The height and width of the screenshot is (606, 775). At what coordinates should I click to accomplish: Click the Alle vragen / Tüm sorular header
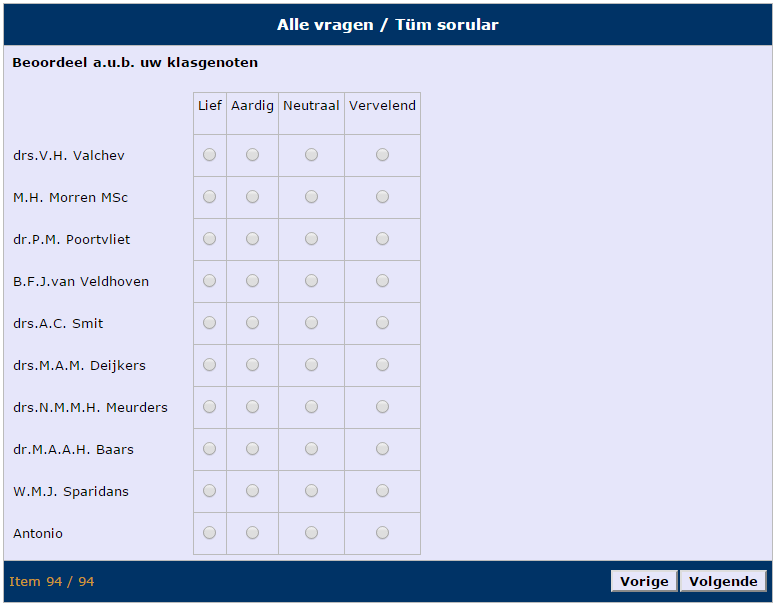[x=387, y=25]
